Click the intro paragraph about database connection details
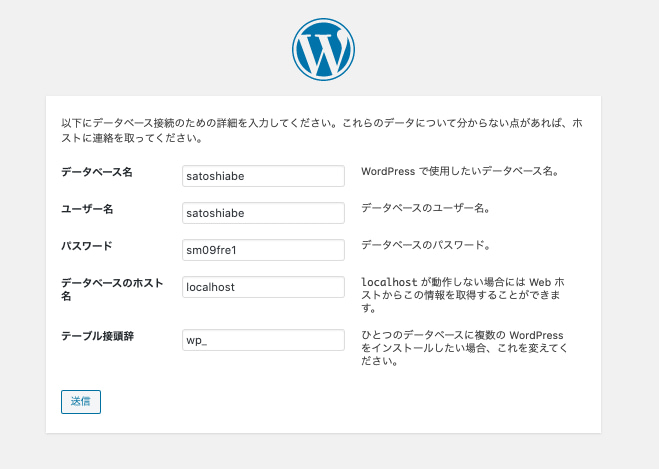 (x=322, y=131)
